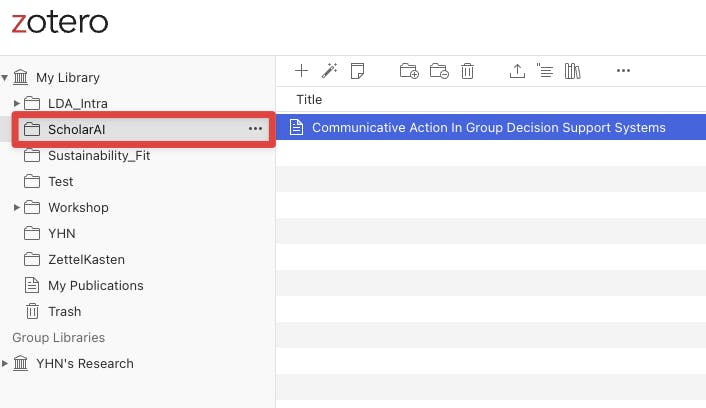Sort items by the Title column header

[310, 100]
